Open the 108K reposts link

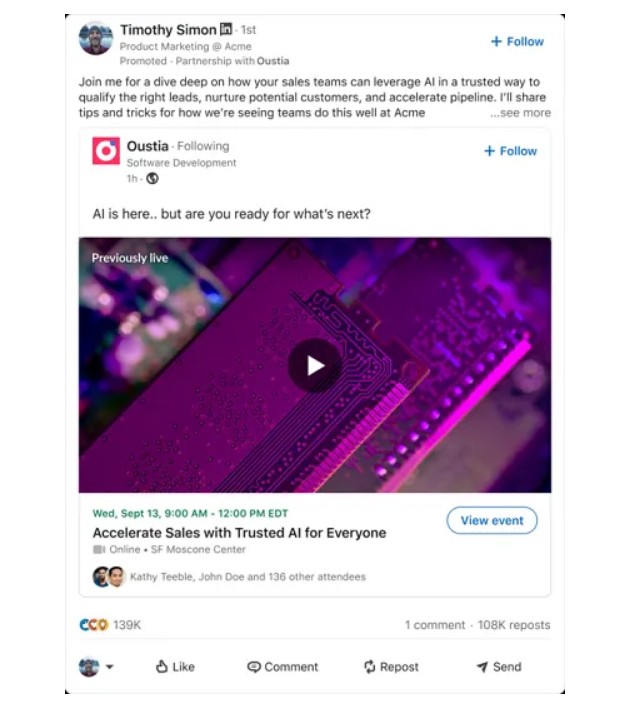pos(513,625)
